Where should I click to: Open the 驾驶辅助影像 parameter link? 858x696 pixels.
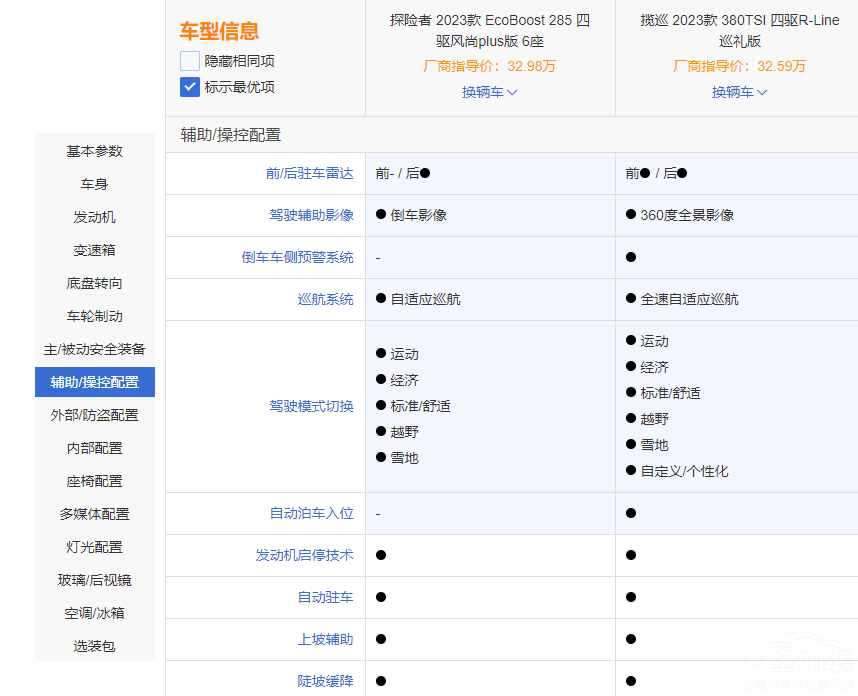click(311, 215)
